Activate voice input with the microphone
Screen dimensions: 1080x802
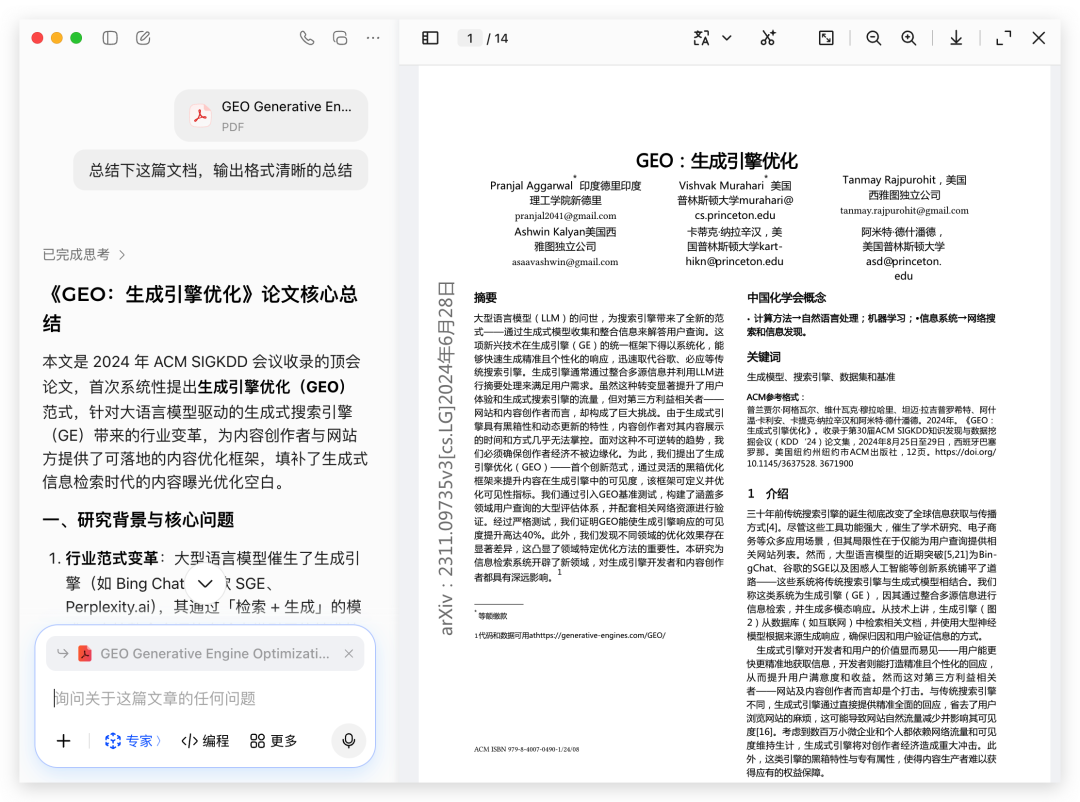point(348,741)
